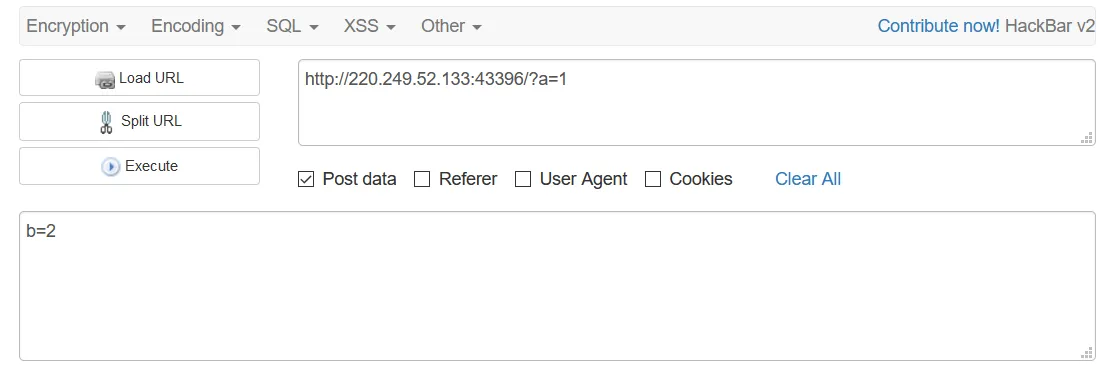Follow the Contribute now! link
The image size is (1115, 381).
point(938,26)
